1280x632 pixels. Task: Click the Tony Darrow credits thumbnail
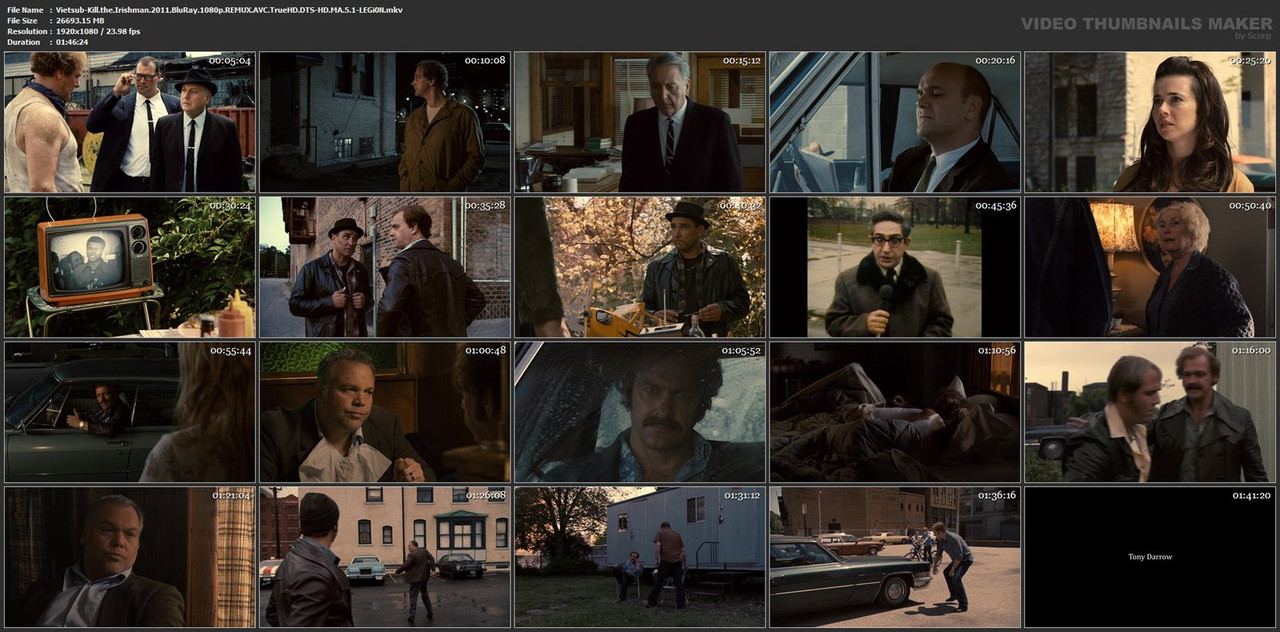(1150, 557)
